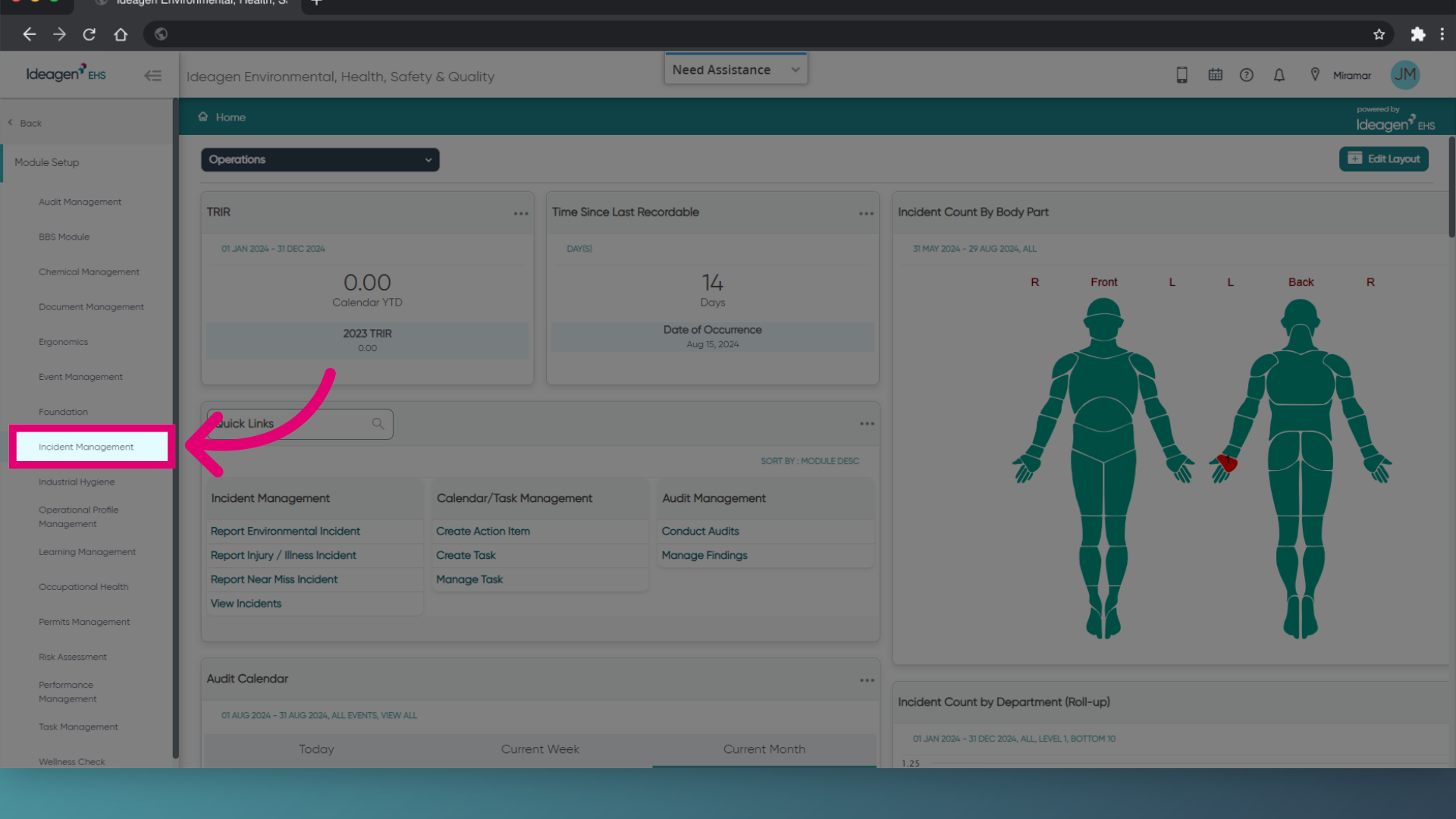The height and width of the screenshot is (819, 1456).
Task: Expand the Need Assistance dropdown
Action: coord(736,70)
